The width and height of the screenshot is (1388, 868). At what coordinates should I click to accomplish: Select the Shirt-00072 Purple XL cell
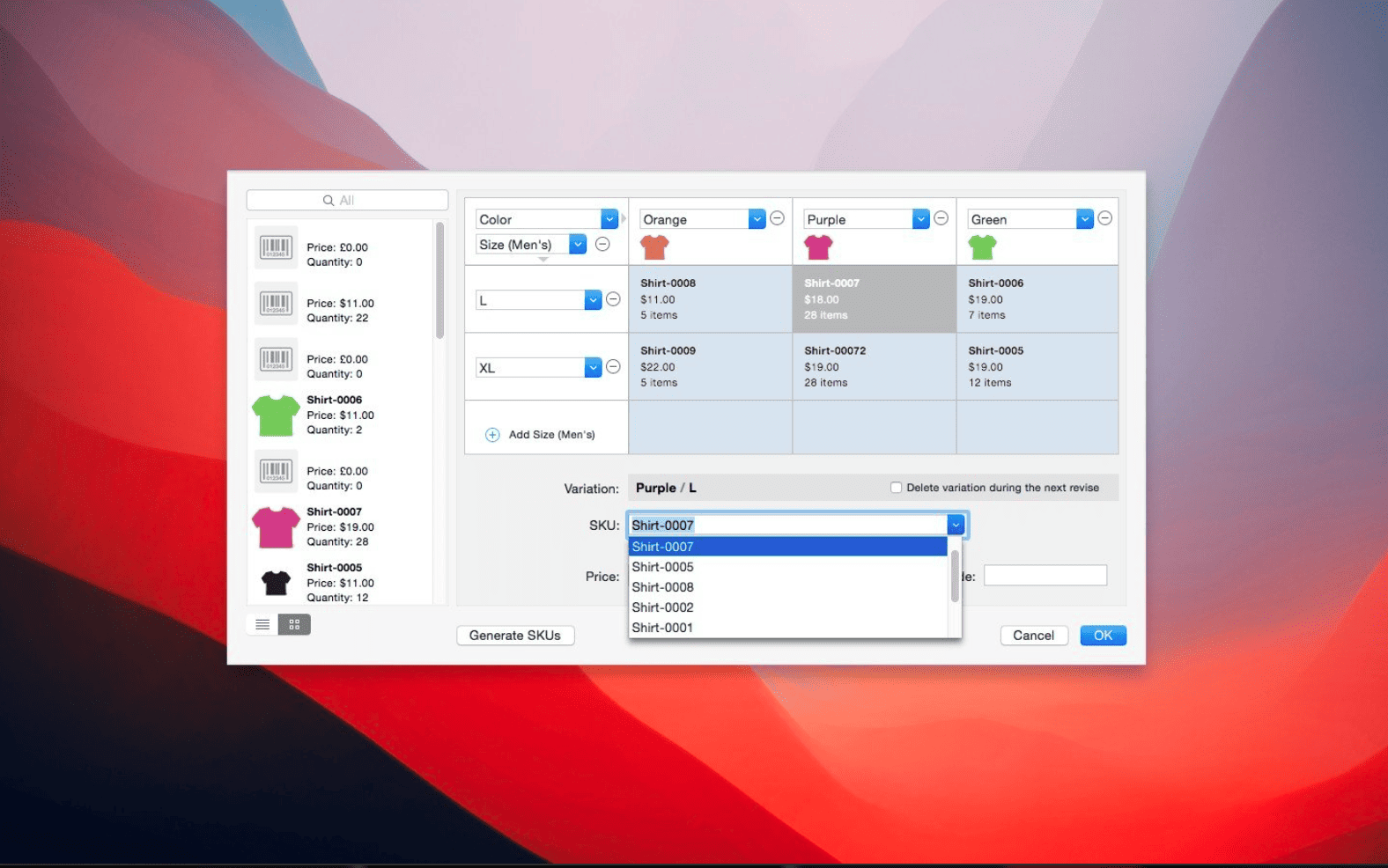click(875, 367)
